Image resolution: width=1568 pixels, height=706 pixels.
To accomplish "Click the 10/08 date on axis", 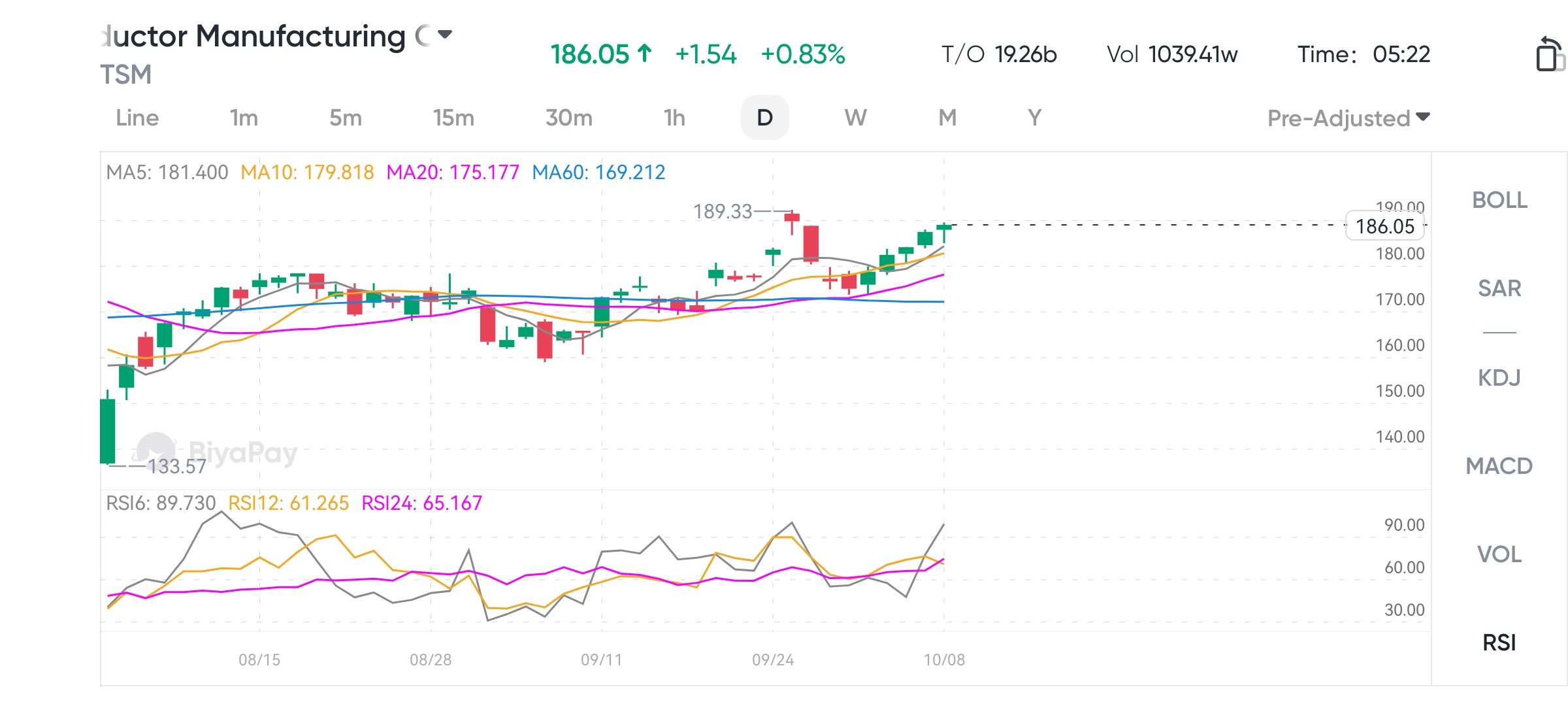I will (x=944, y=660).
